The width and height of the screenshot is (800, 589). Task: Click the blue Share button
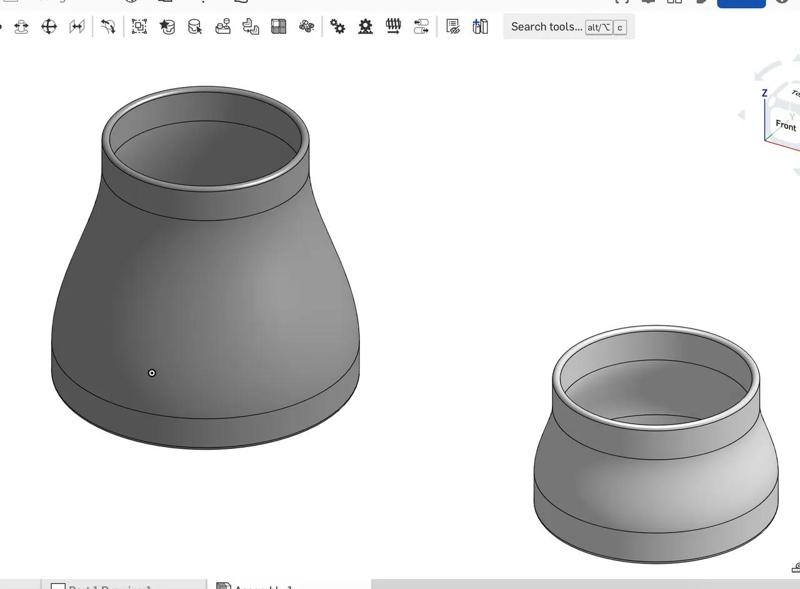[x=741, y=2]
